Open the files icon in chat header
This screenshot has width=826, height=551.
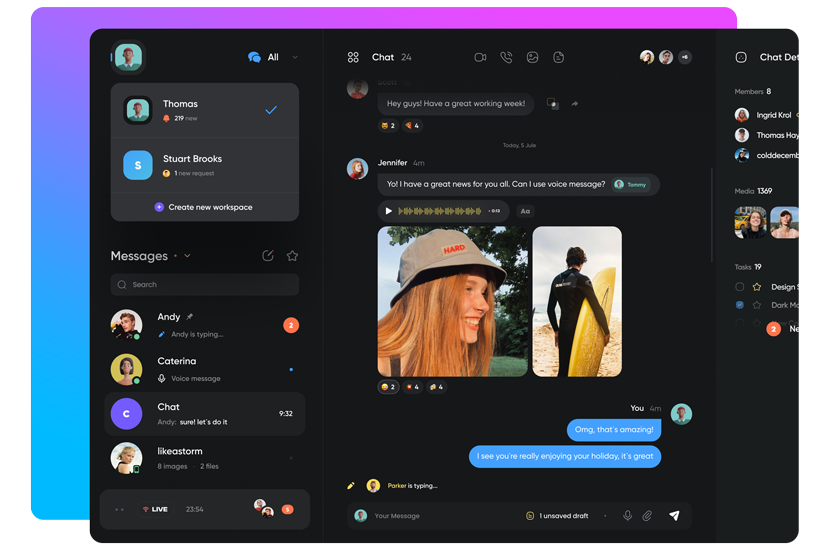558,57
